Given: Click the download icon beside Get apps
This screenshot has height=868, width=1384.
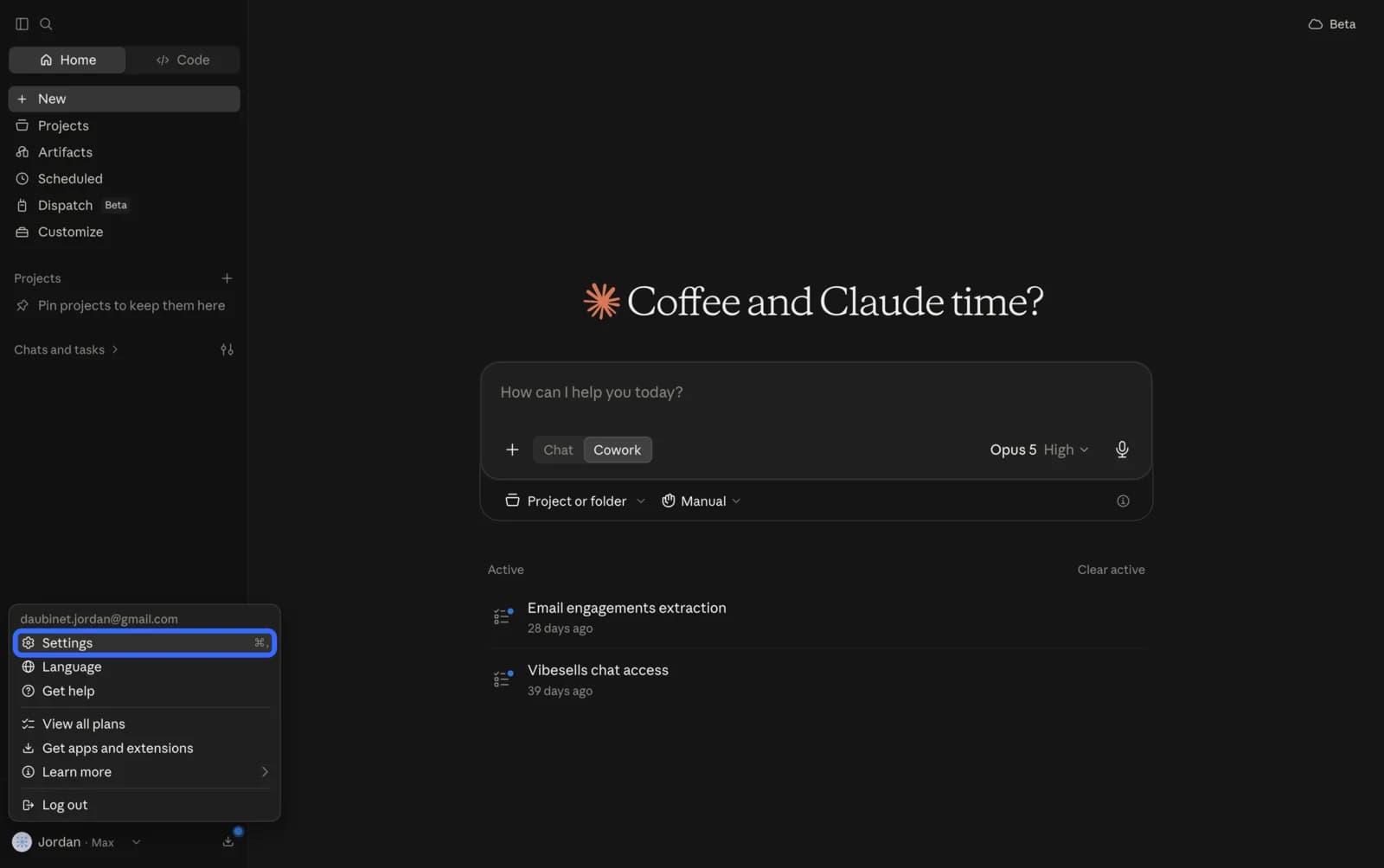Looking at the screenshot, I should (x=29, y=749).
